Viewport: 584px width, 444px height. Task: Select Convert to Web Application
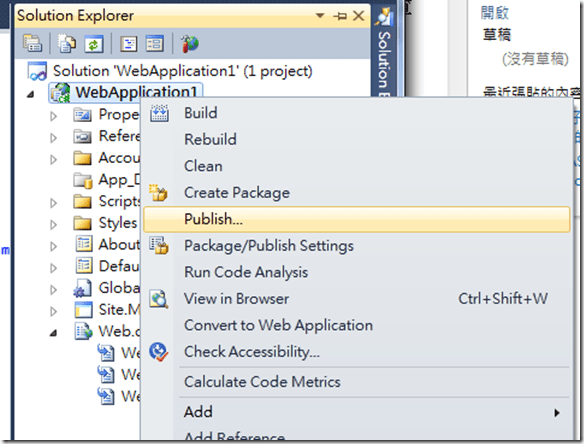[356, 325]
